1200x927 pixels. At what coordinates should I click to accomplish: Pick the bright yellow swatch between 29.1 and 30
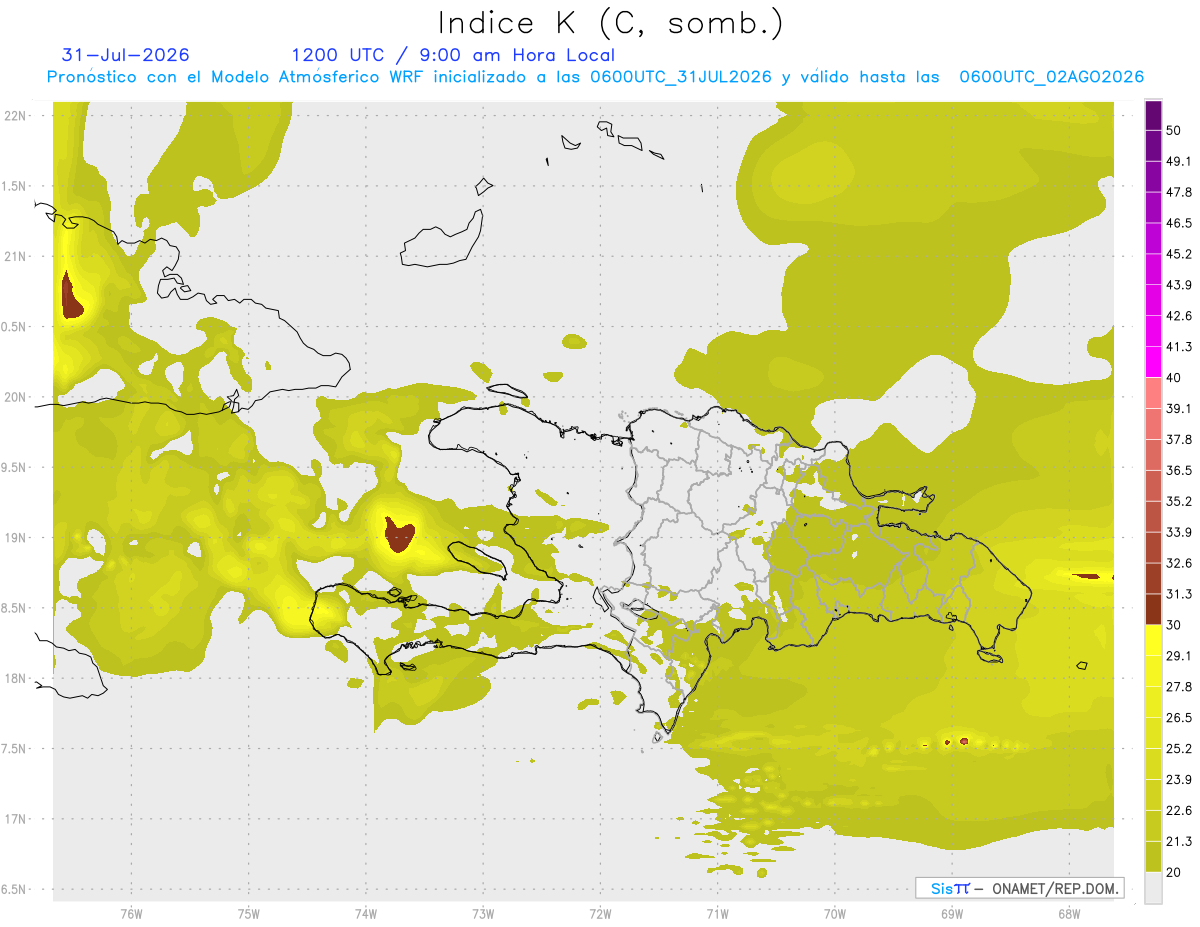pos(1153,640)
